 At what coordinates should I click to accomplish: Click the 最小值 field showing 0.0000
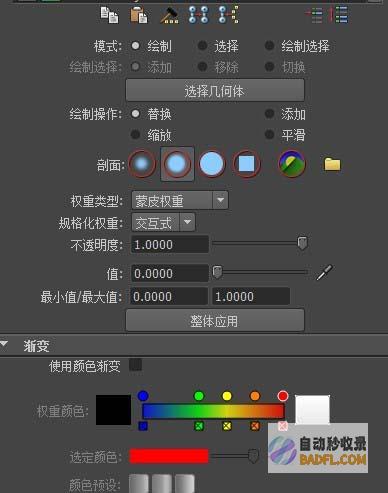click(x=169, y=296)
